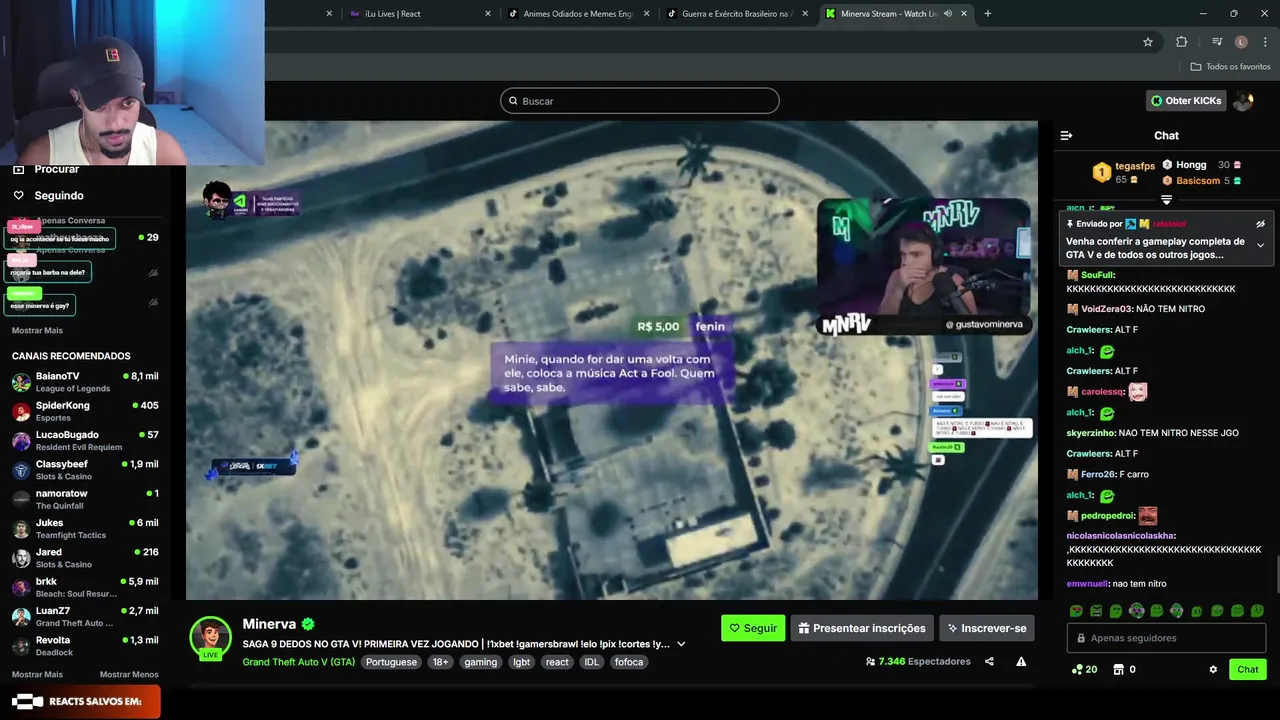This screenshot has height=720, width=1280.
Task: Select the fofoca tag
Action: click(x=629, y=662)
